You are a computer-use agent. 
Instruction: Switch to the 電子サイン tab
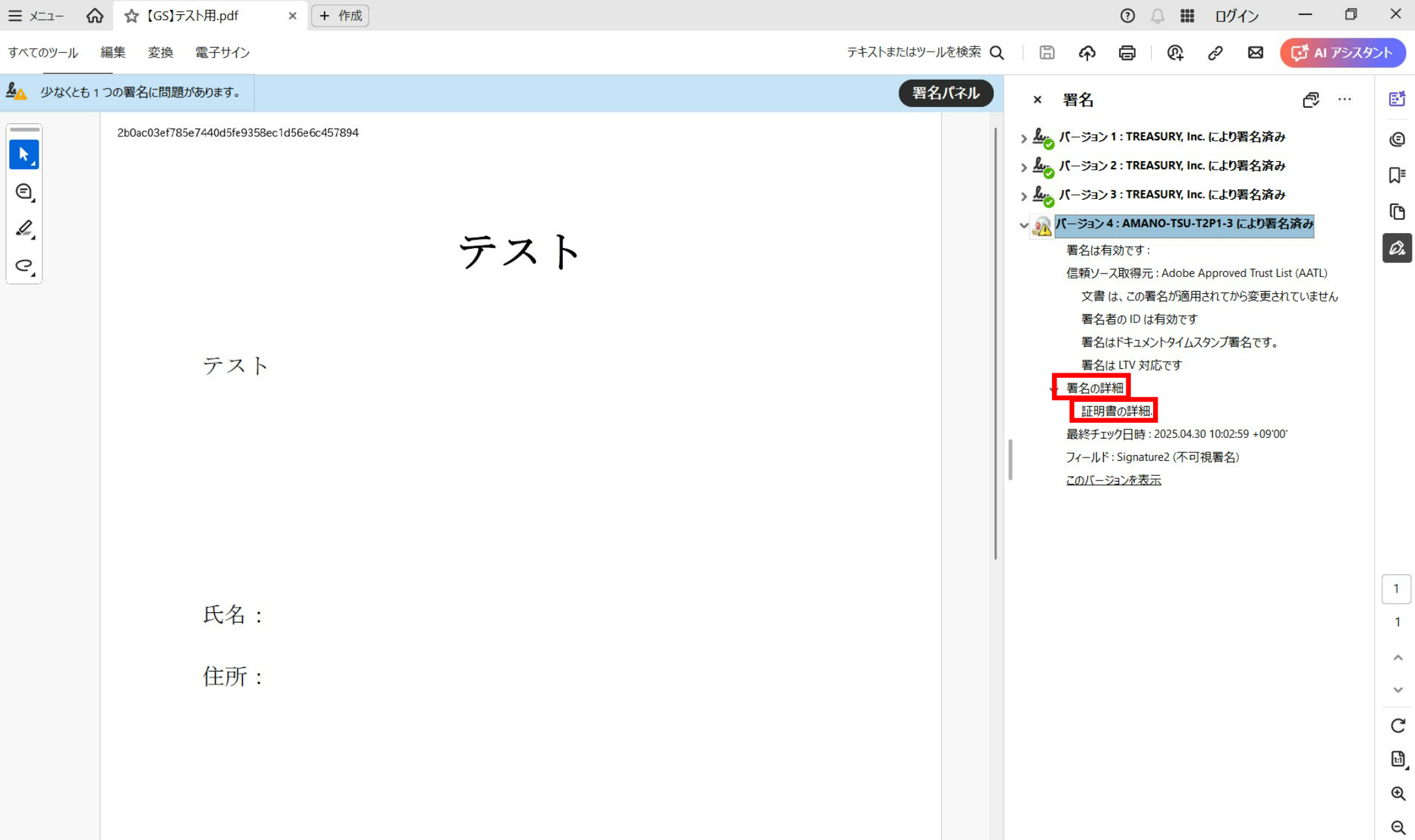click(221, 53)
